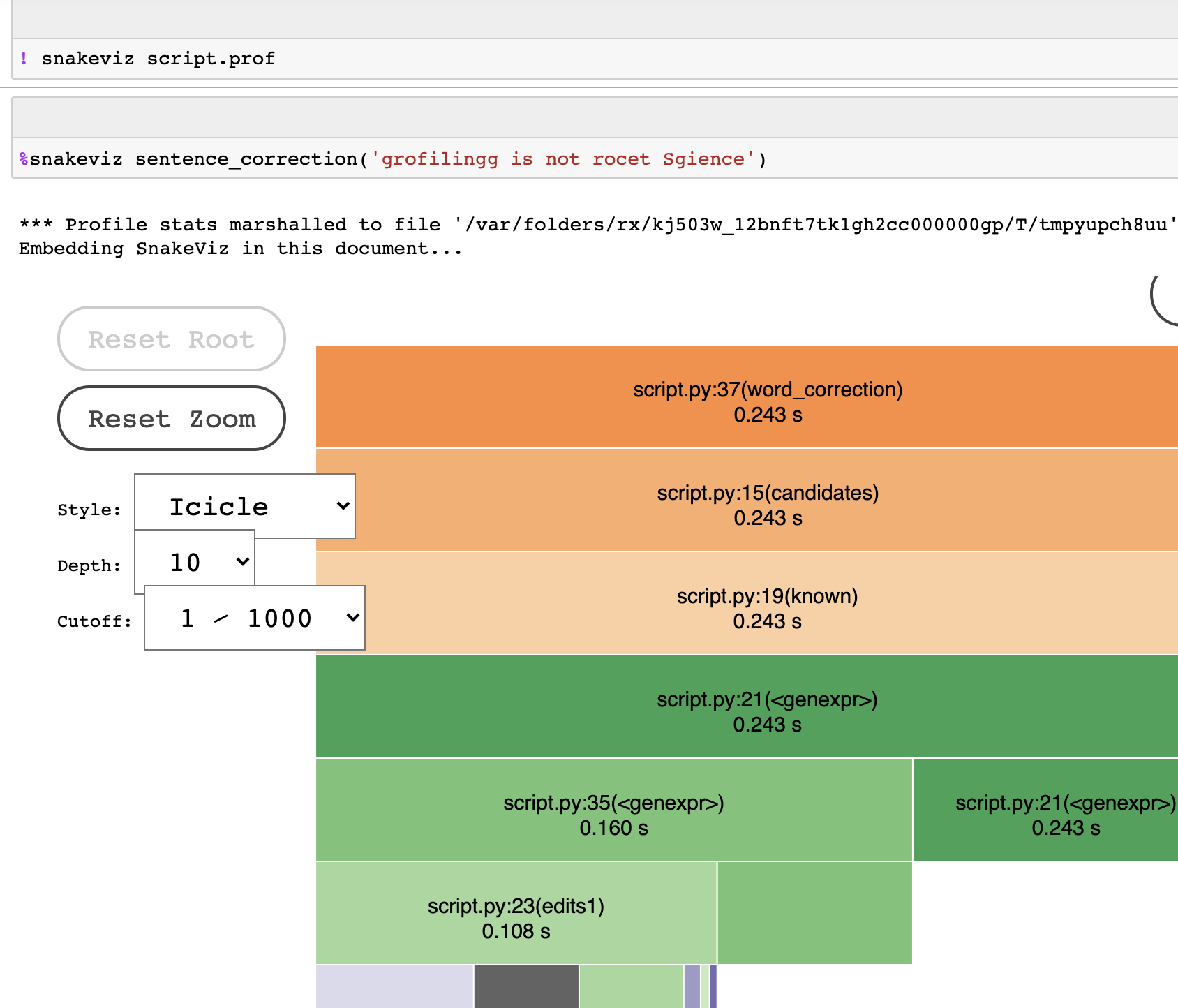This screenshot has width=1178, height=1008.
Task: Zoom into the edits1 frame showing 0.108 s
Action: (516, 912)
